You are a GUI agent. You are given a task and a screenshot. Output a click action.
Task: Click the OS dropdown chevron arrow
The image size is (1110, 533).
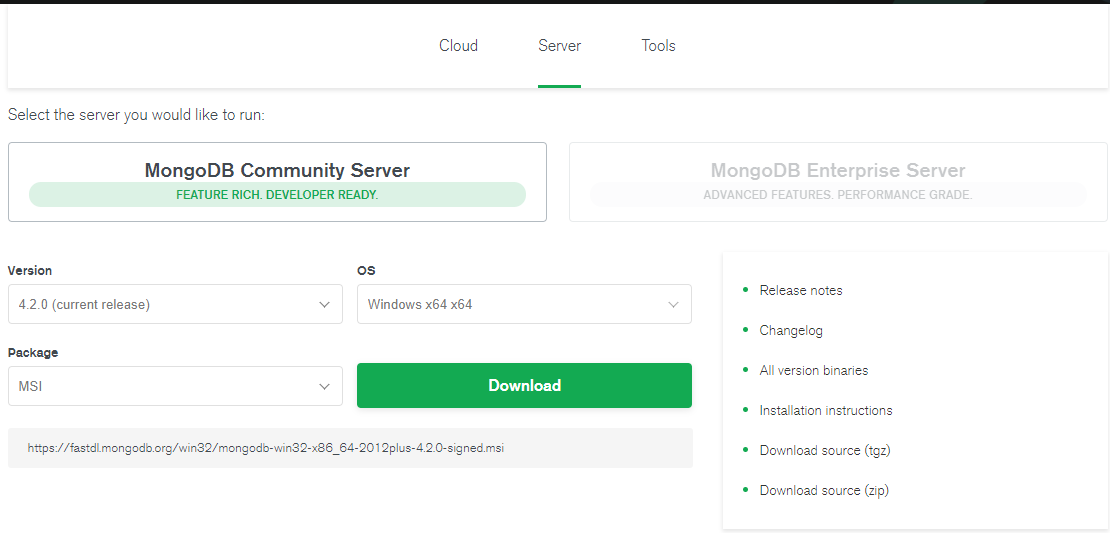click(673, 304)
